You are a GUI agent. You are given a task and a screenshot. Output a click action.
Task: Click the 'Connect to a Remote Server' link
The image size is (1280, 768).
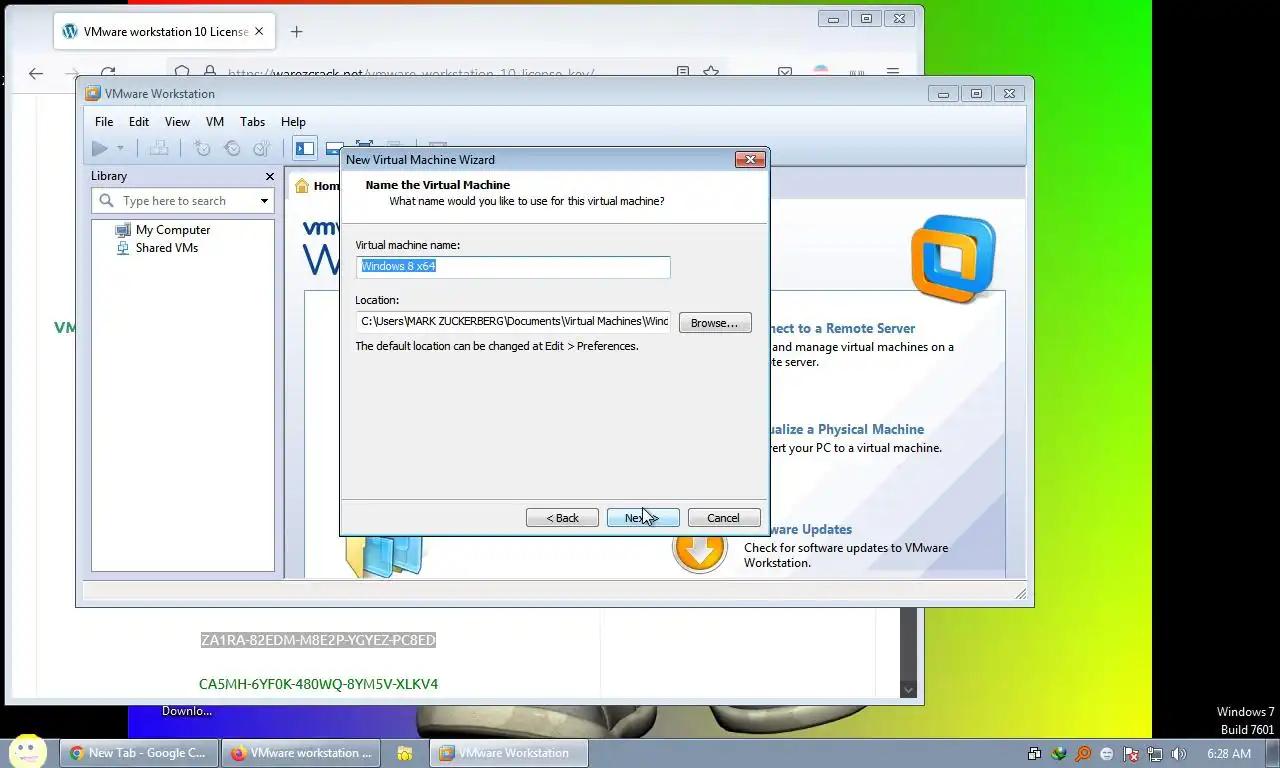pos(842,328)
